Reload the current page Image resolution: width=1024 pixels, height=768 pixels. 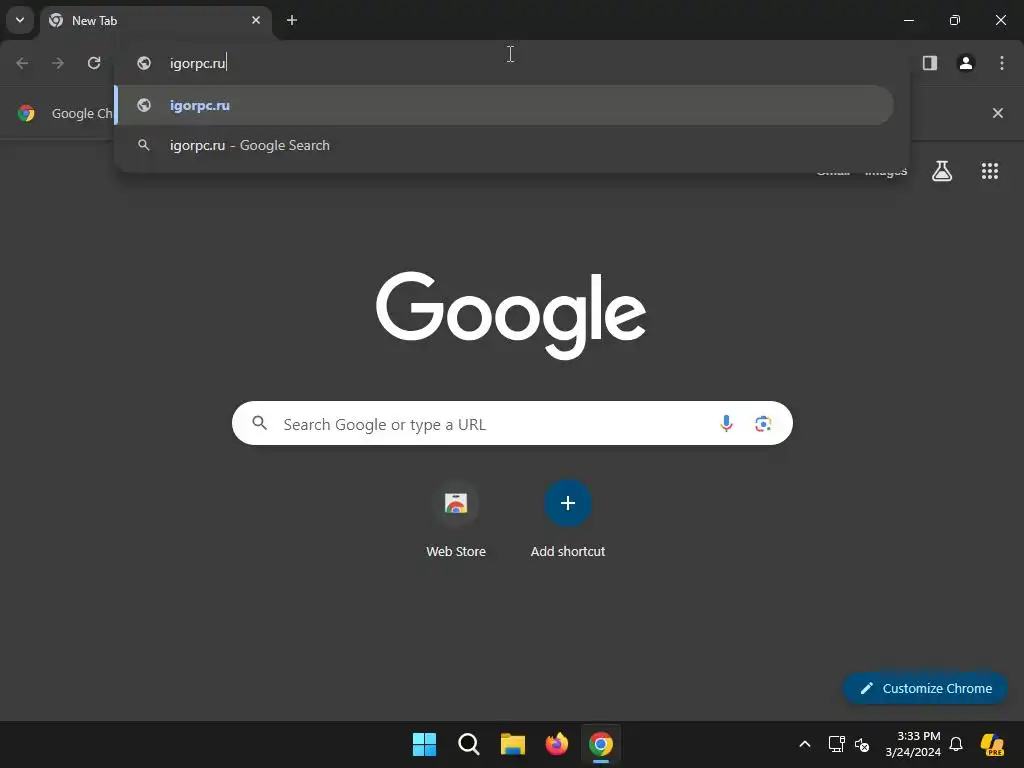pos(94,63)
